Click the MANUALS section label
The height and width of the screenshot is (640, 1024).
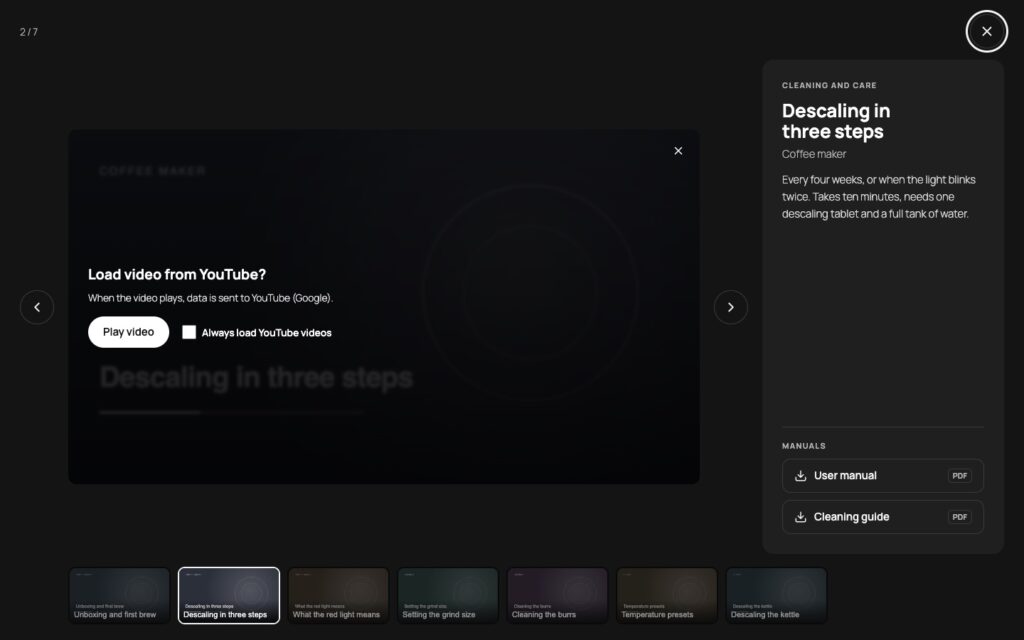(x=803, y=446)
